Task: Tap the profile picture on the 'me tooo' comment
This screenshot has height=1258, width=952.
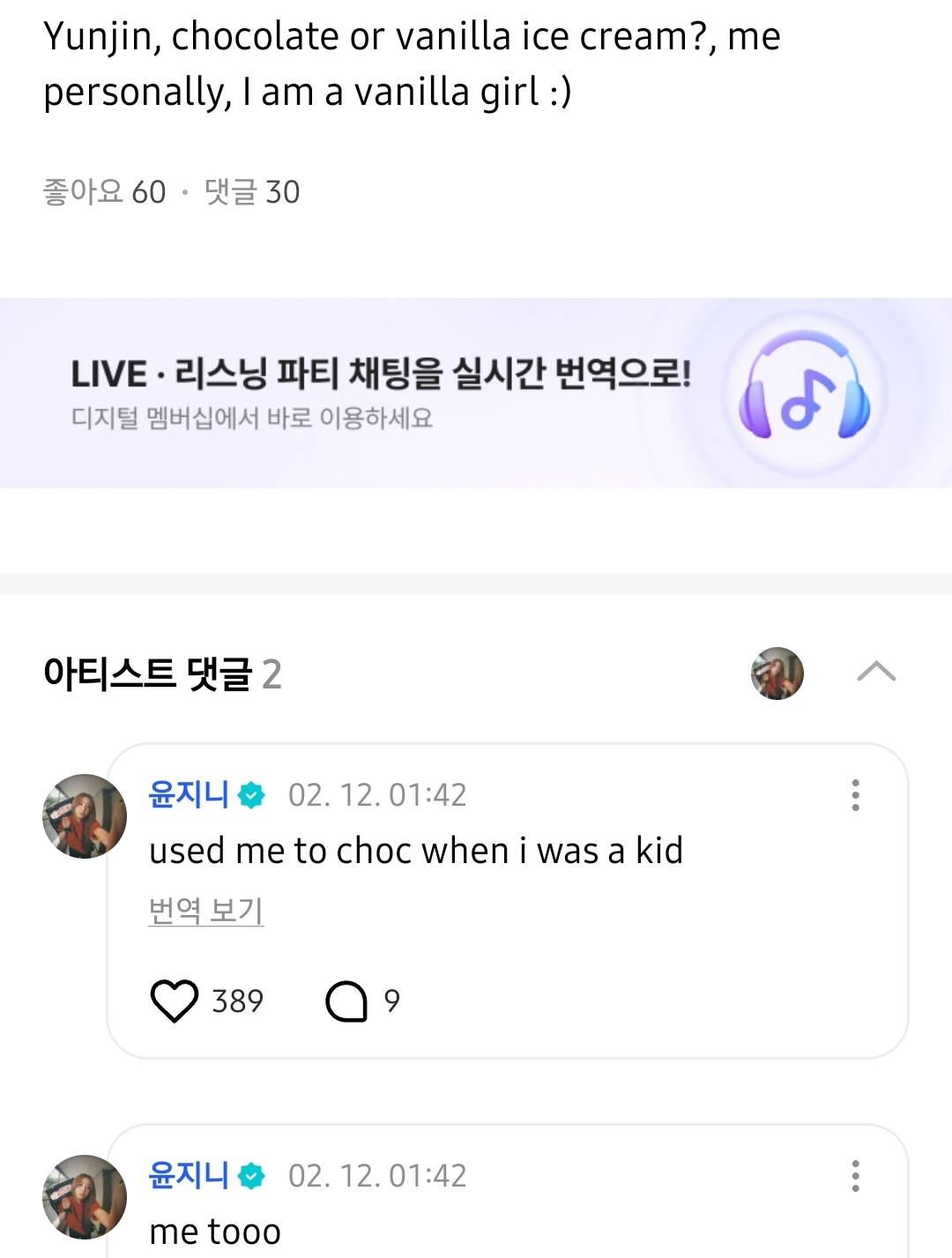Action: point(85,1197)
